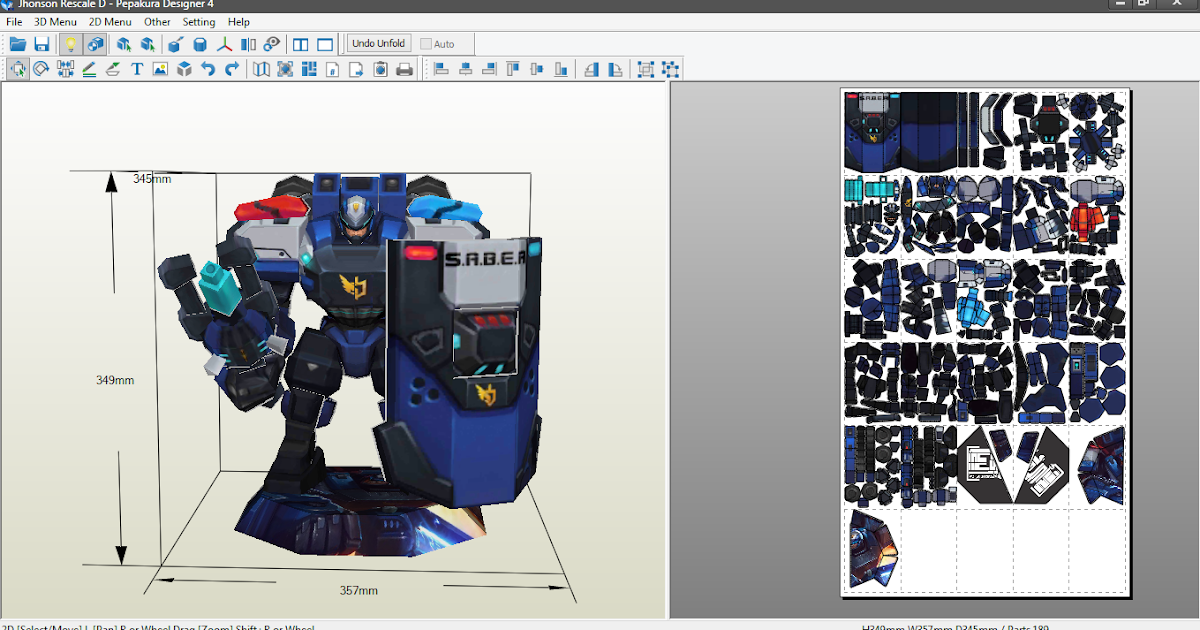Open a Pepakura model file
The width and height of the screenshot is (1200, 630).
click(16, 43)
